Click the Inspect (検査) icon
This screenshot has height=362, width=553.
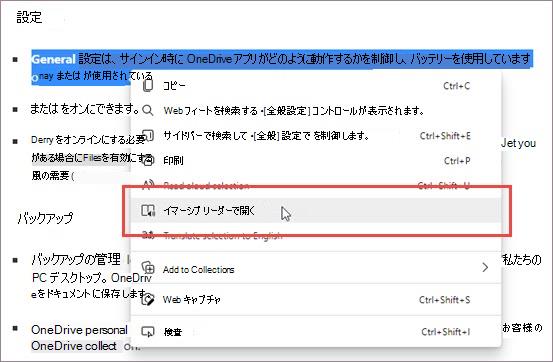click(148, 332)
